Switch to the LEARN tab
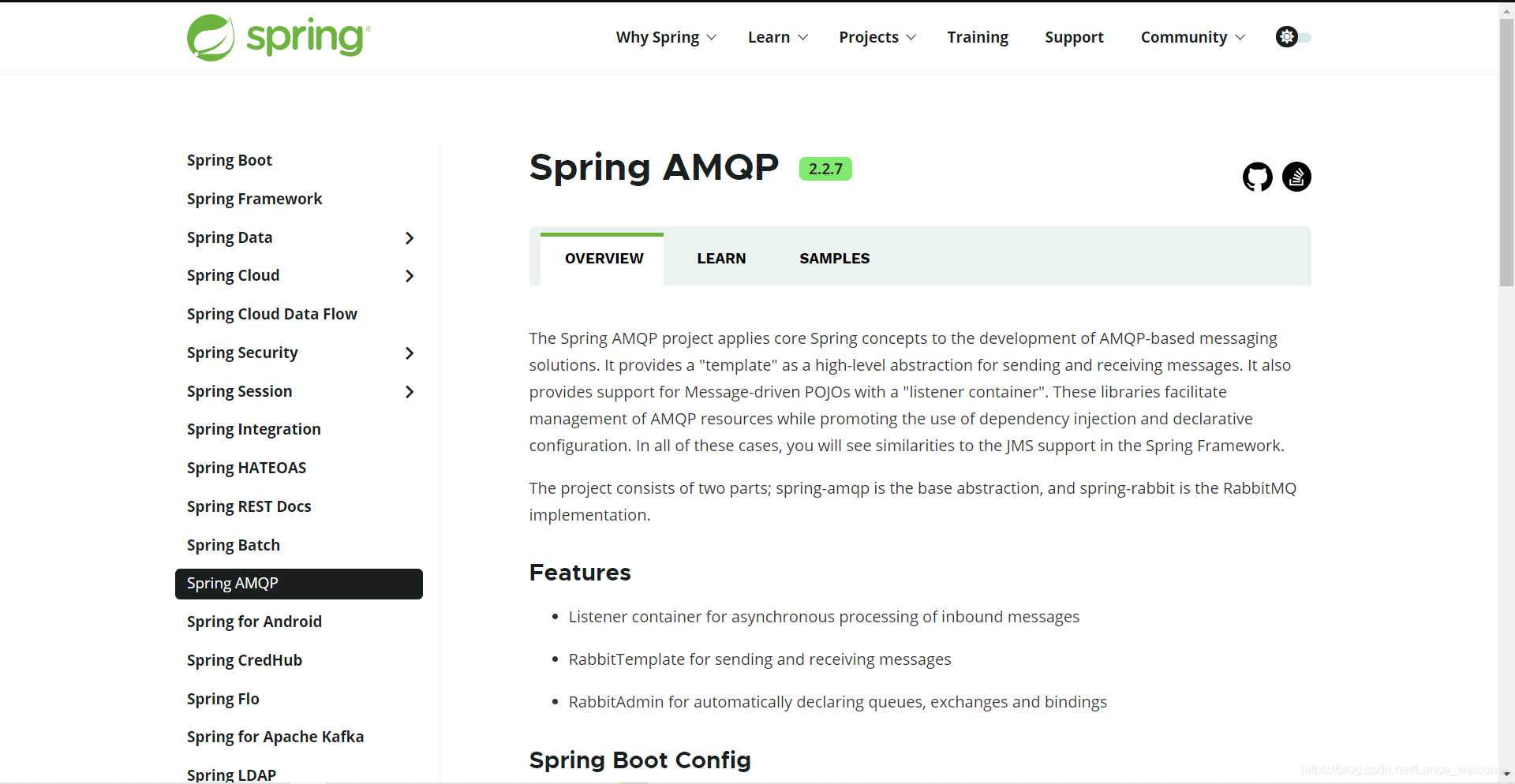The height and width of the screenshot is (784, 1515). click(721, 259)
